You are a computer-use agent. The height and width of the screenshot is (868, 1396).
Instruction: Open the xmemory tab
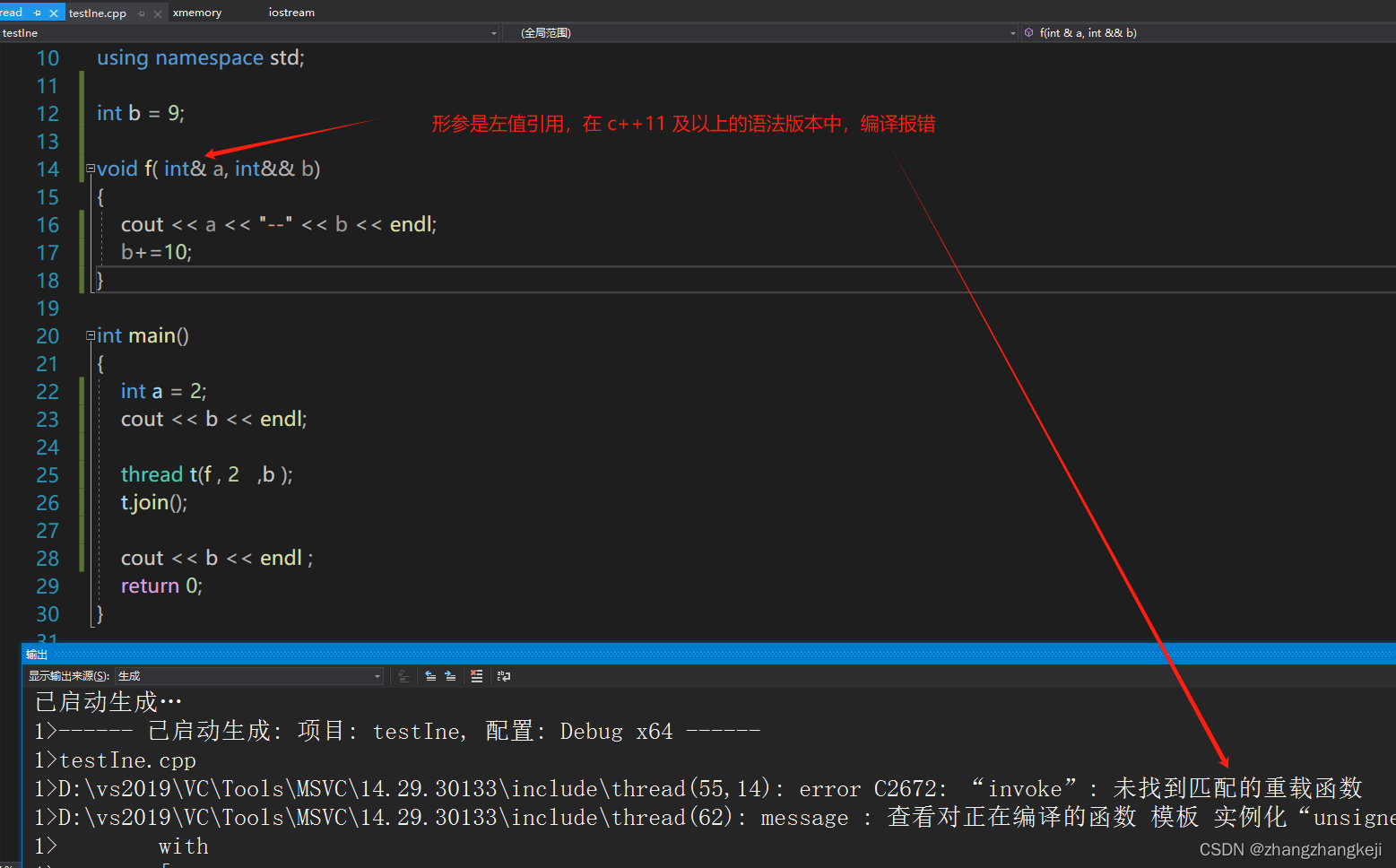pyautogui.click(x=197, y=13)
